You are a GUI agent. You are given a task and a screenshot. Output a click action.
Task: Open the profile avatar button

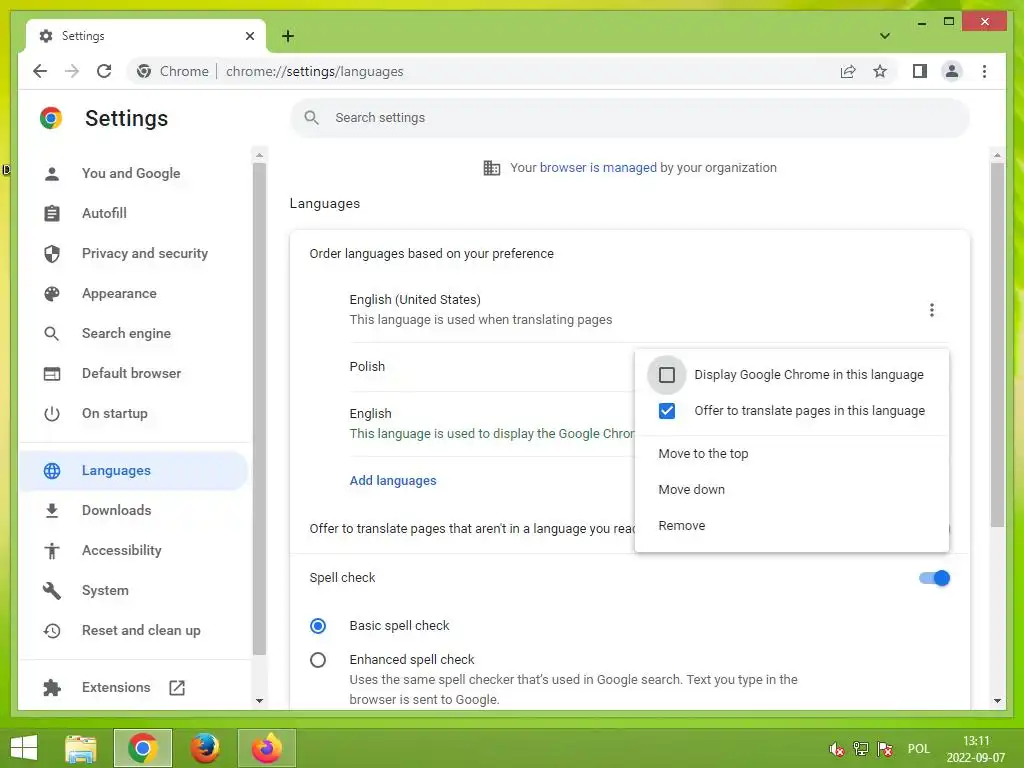point(952,71)
